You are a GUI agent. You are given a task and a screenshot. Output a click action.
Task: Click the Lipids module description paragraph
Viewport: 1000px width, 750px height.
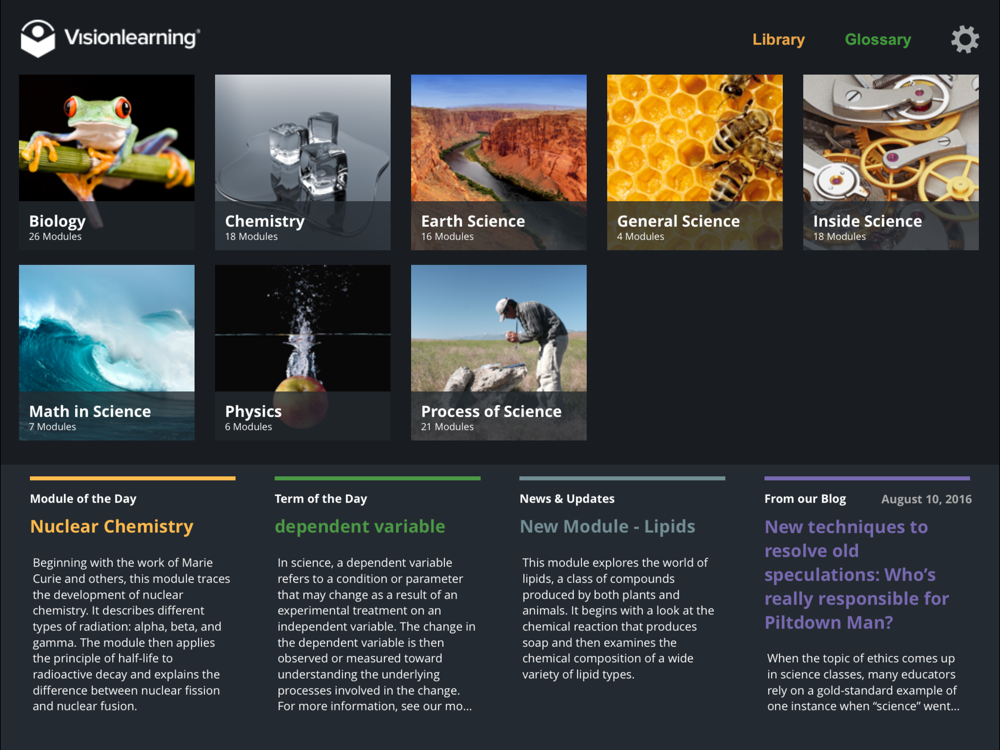pos(618,618)
